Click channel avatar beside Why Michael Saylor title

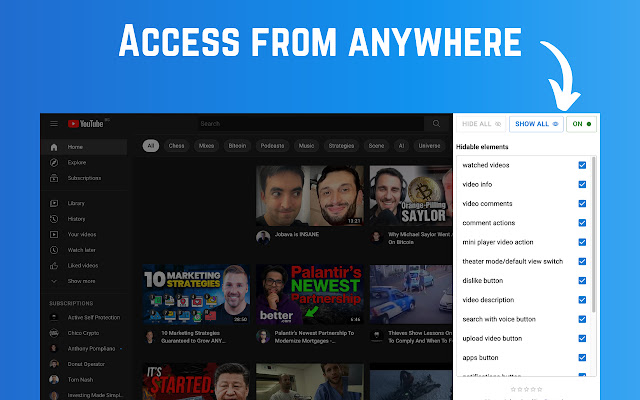(x=376, y=237)
